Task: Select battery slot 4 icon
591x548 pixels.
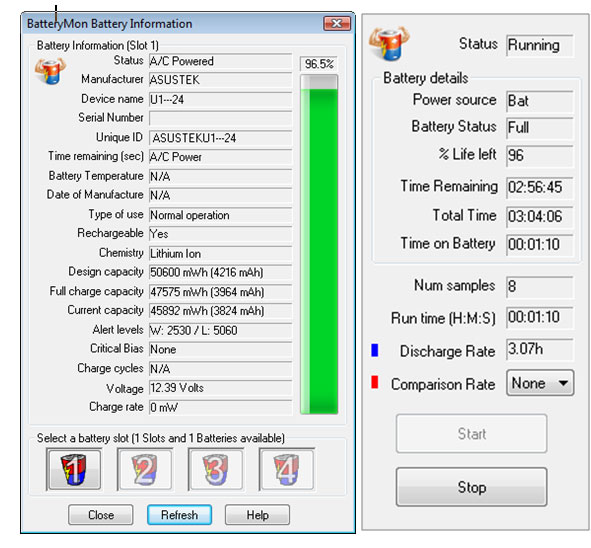Action: tap(286, 469)
